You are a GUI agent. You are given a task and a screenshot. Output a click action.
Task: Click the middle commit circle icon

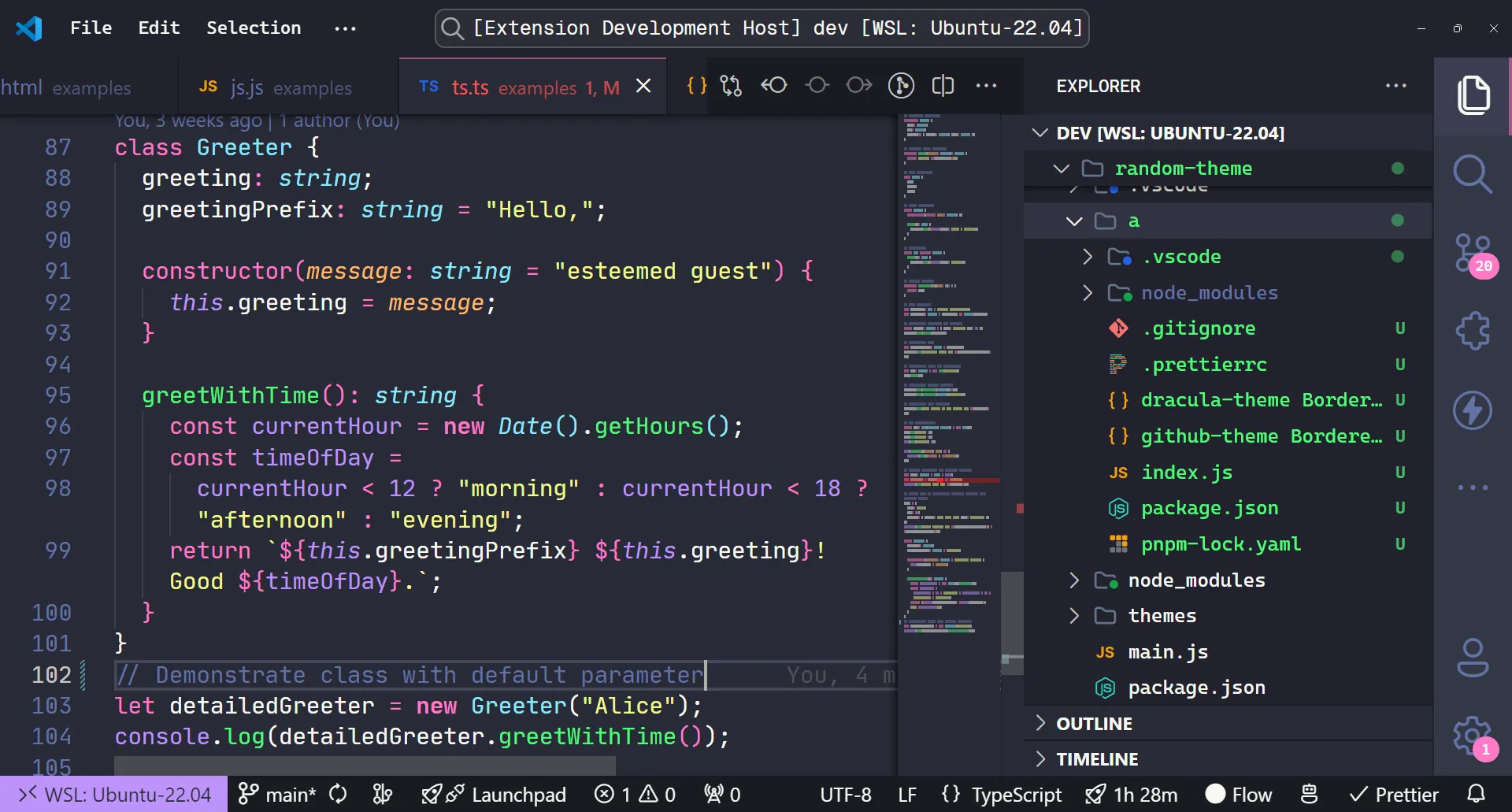point(817,85)
